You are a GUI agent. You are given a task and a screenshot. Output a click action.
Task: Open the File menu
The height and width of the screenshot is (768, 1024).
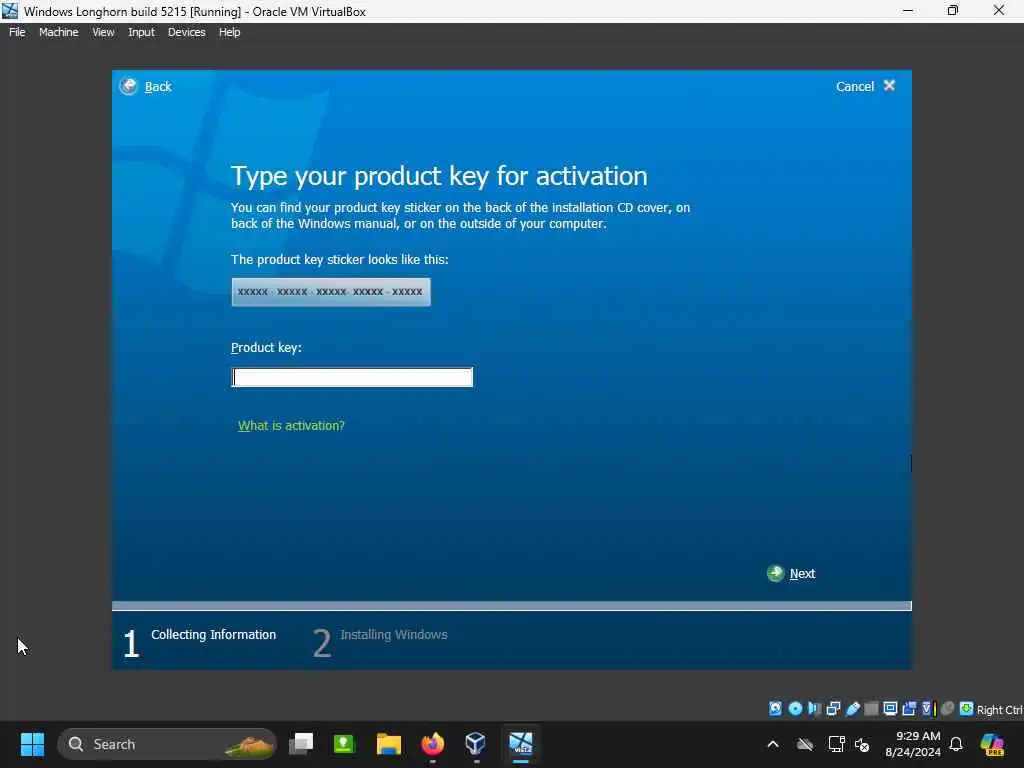coord(17,32)
